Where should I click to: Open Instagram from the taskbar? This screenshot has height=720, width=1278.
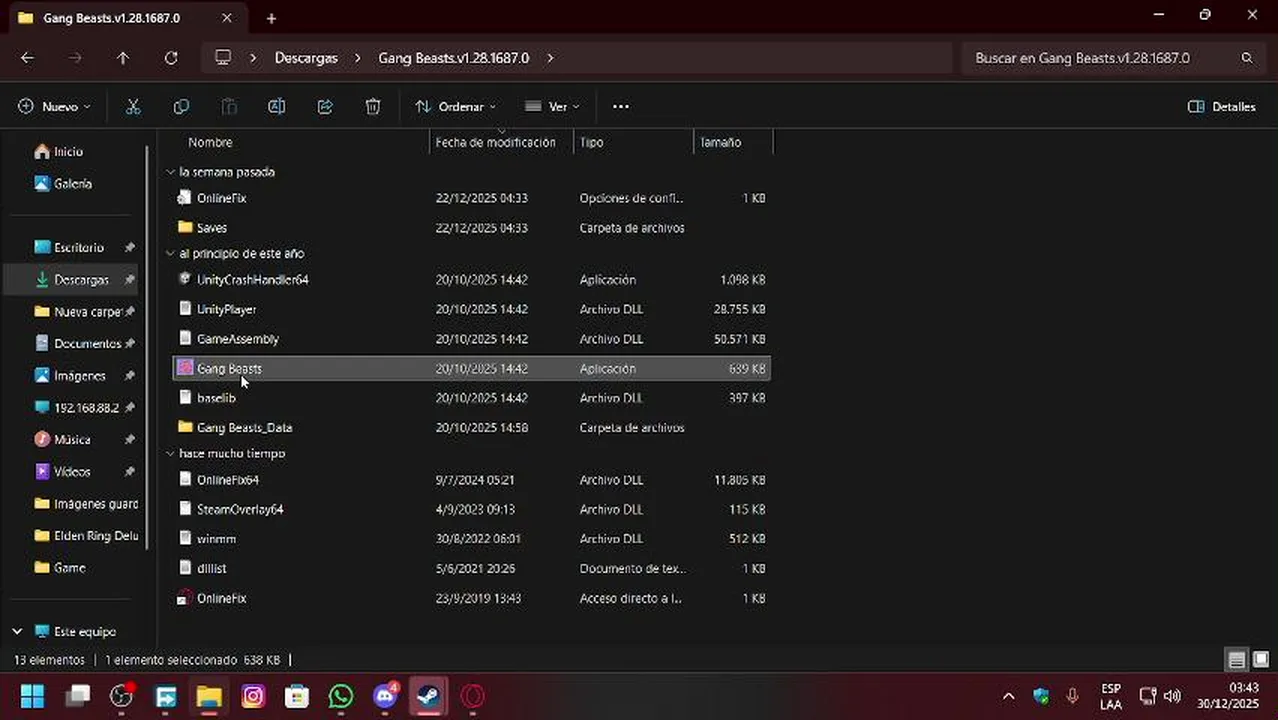pos(253,696)
